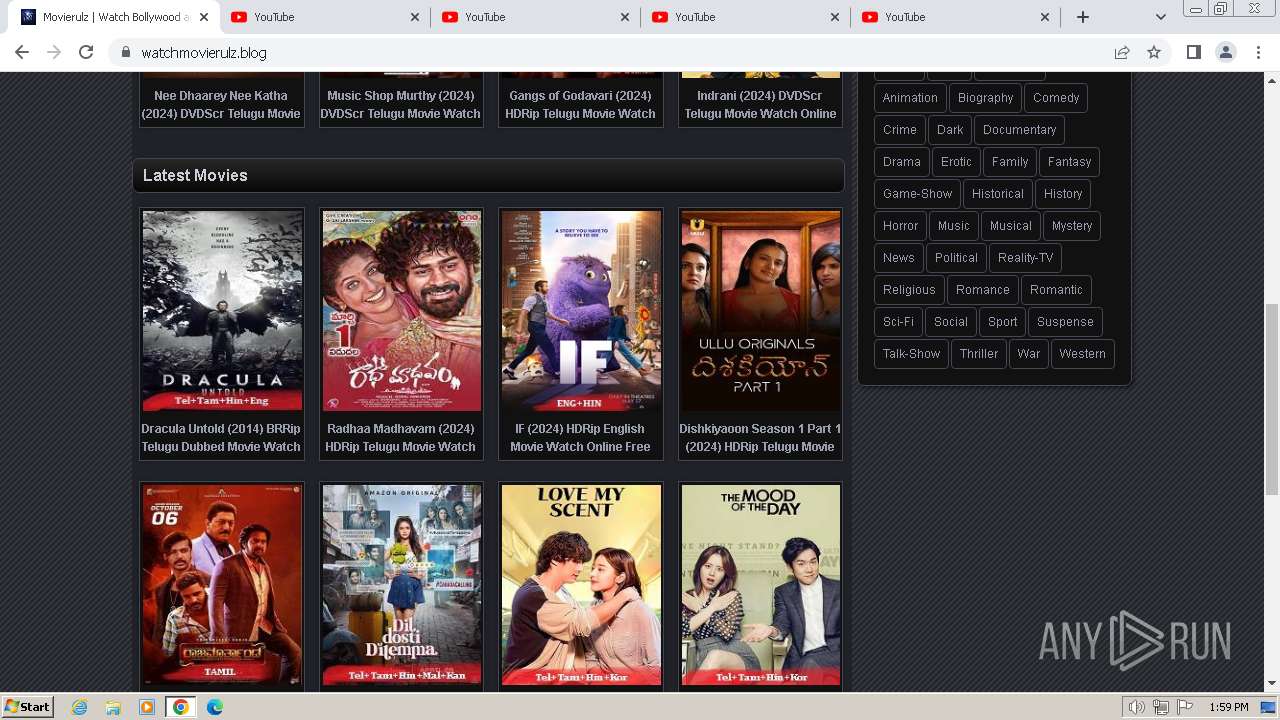Click Chrome icon in taskbar
The height and width of the screenshot is (720, 1280).
coord(180,707)
